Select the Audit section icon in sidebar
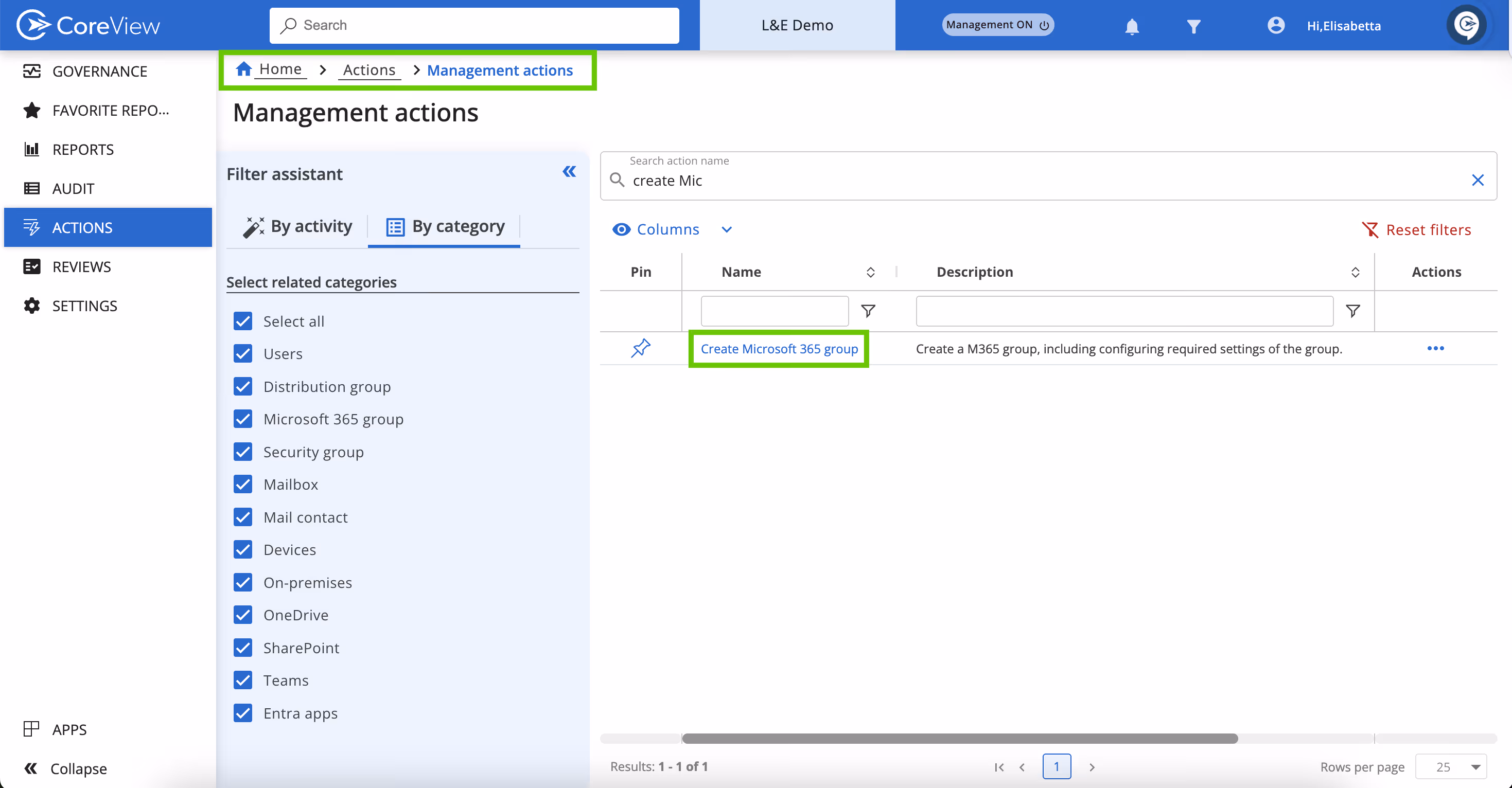The width and height of the screenshot is (1512, 788). pos(32,188)
